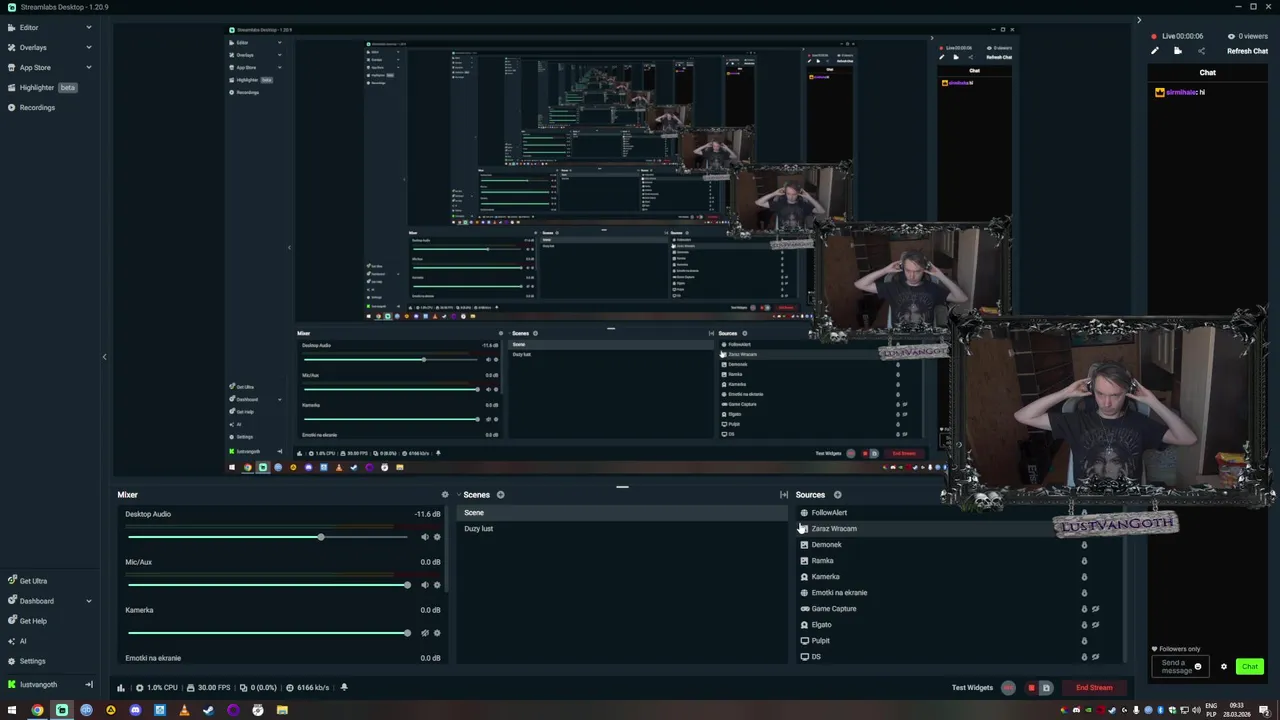The width and height of the screenshot is (1280, 720).
Task: Mute Desktop Audio speaker icon
Action: [x=424, y=537]
